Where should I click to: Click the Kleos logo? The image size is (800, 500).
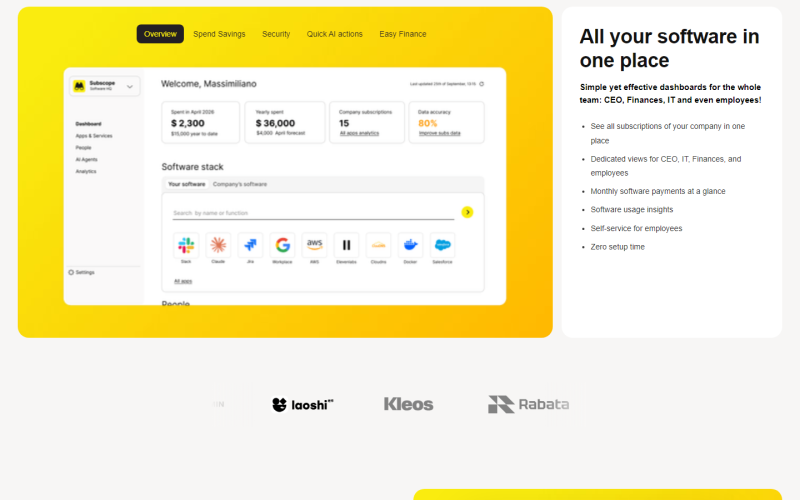409,405
